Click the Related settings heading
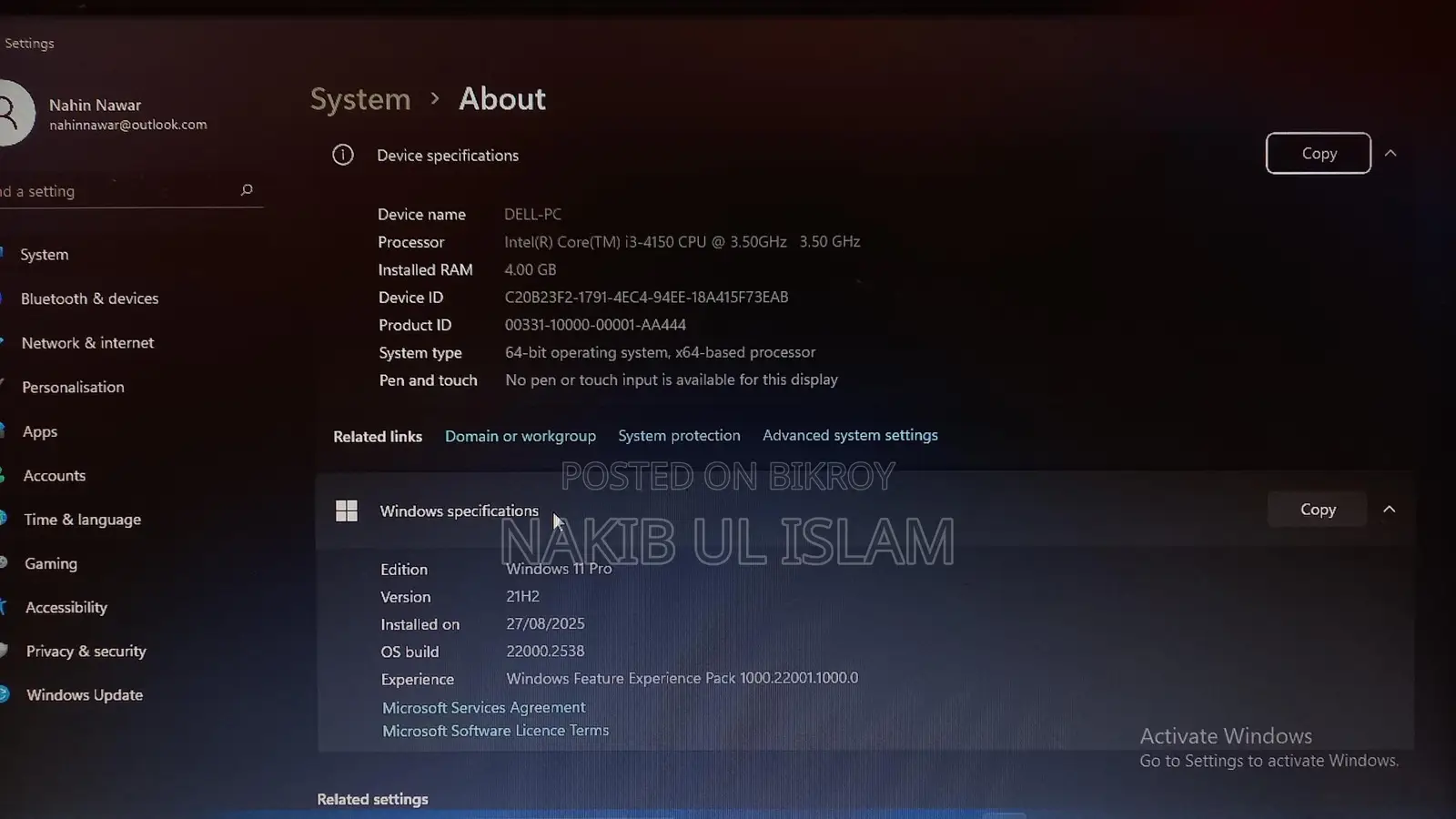The image size is (1456, 819). pos(372,799)
